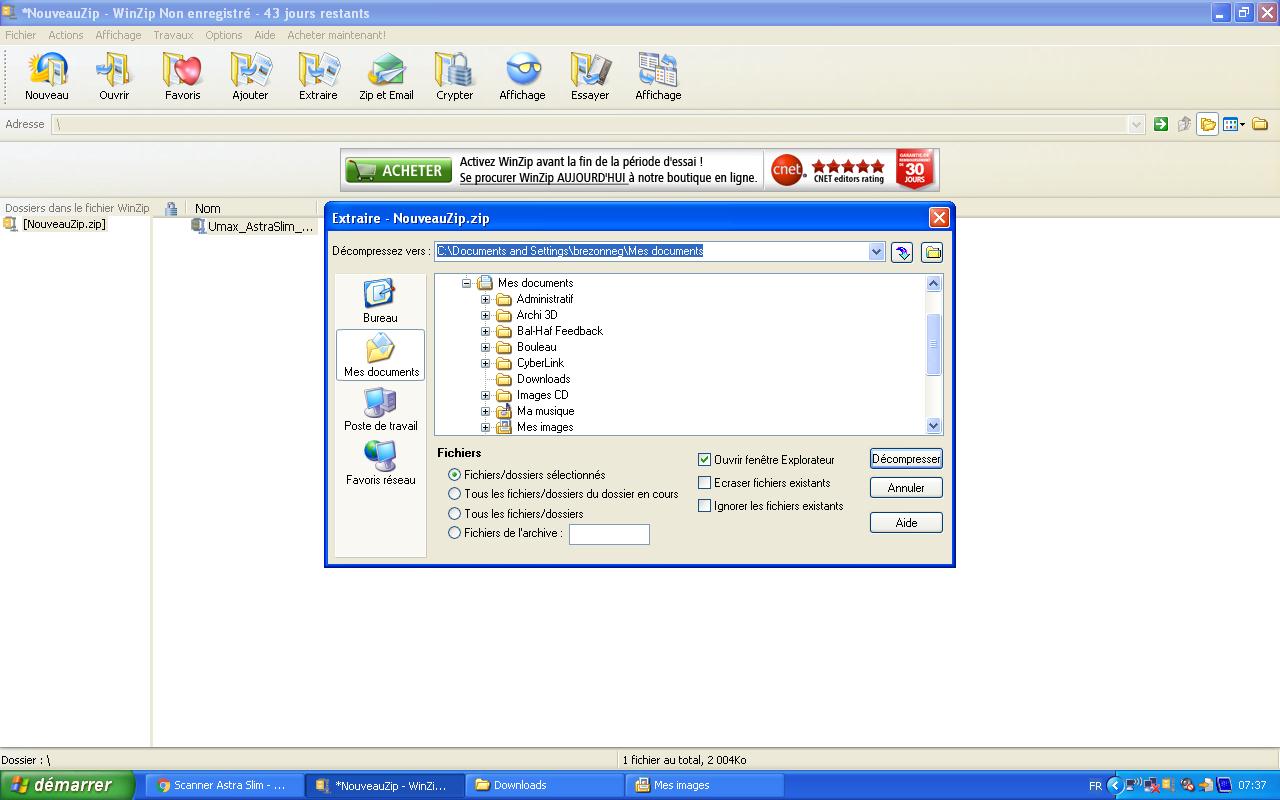This screenshot has height=800, width=1280.
Task: Select the Fichiers de l'archive radio button
Action: 455,533
